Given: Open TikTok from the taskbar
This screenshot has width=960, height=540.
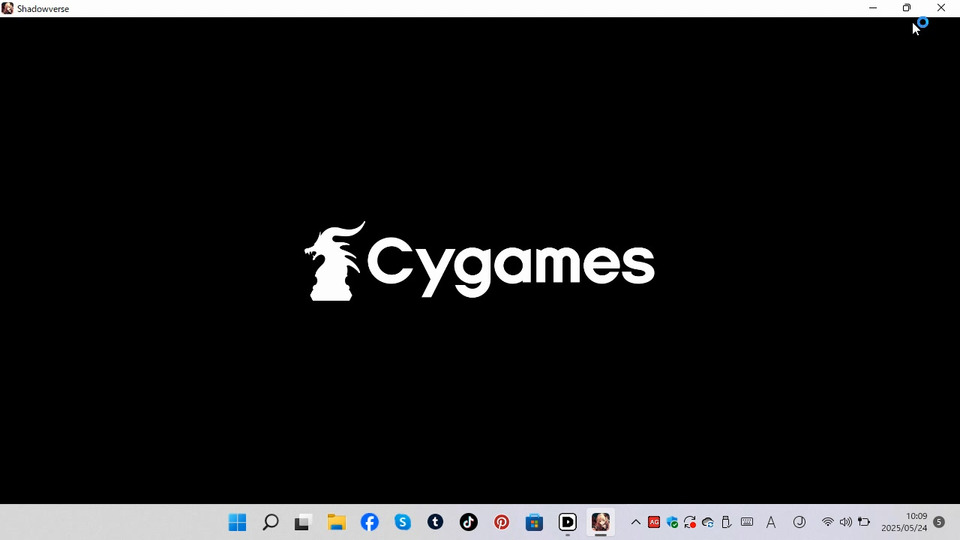Looking at the screenshot, I should pos(468,522).
